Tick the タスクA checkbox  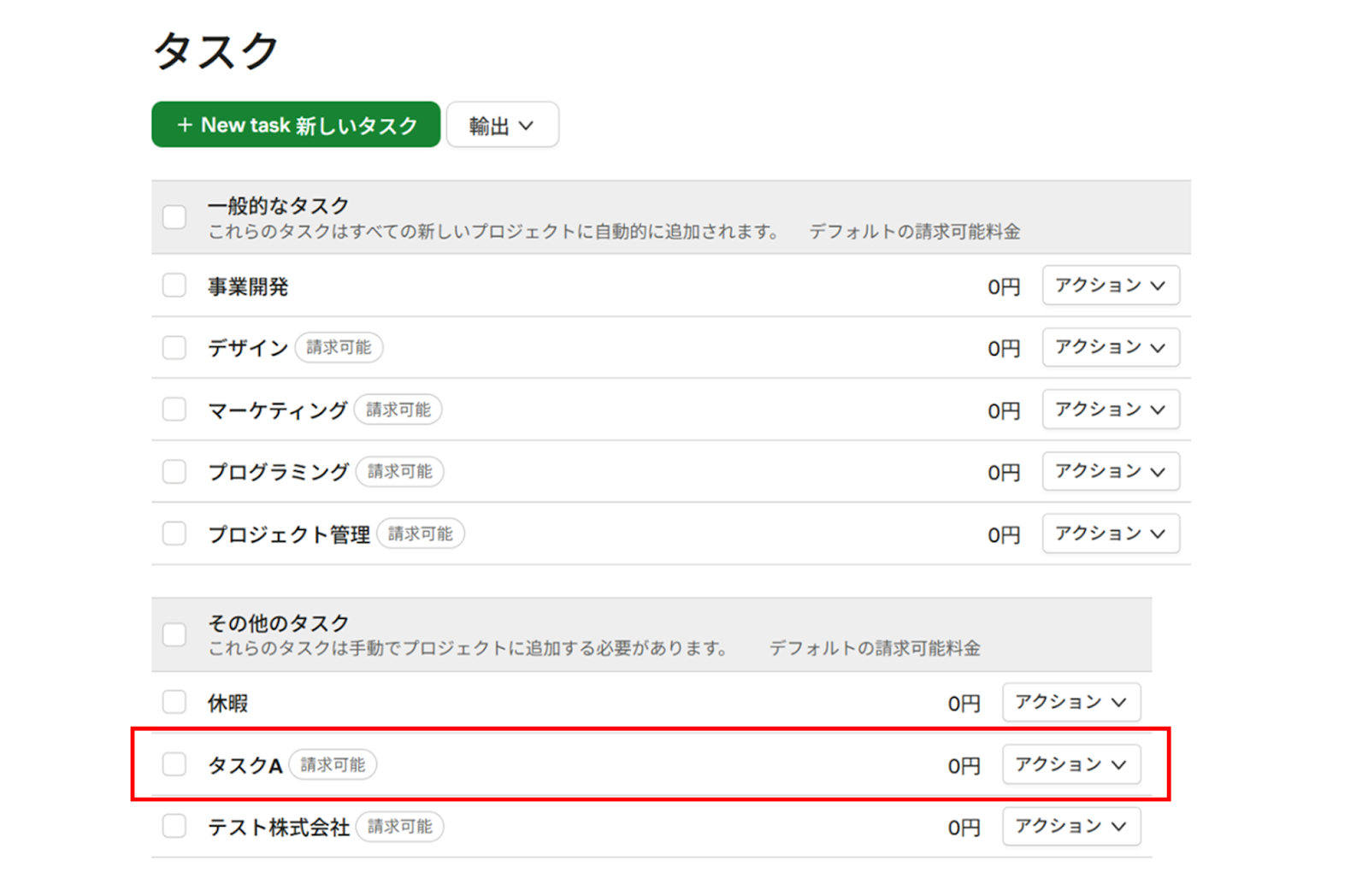pos(174,764)
